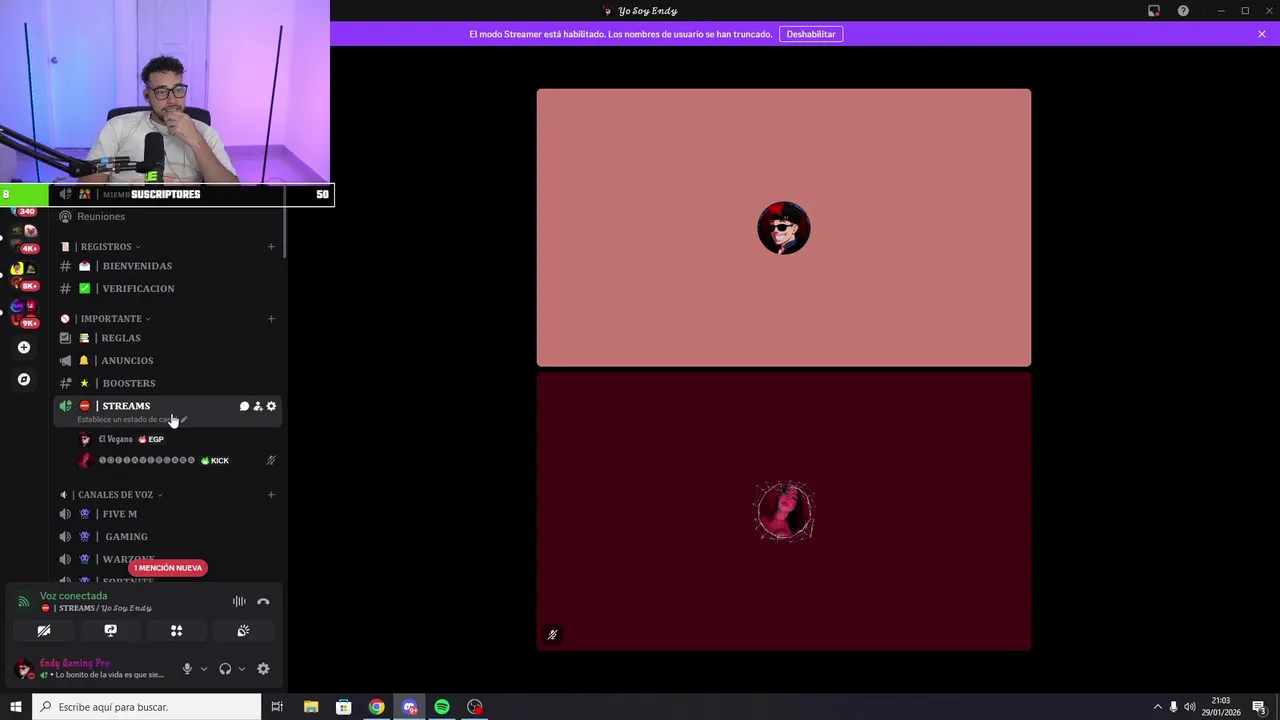Dismiss the Streamer mode banner

(1262, 34)
